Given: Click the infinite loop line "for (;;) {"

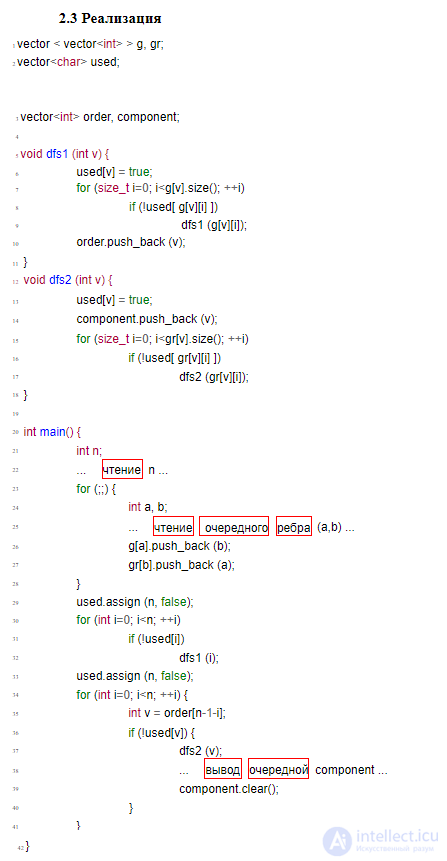Looking at the screenshot, I should click(x=96, y=488).
